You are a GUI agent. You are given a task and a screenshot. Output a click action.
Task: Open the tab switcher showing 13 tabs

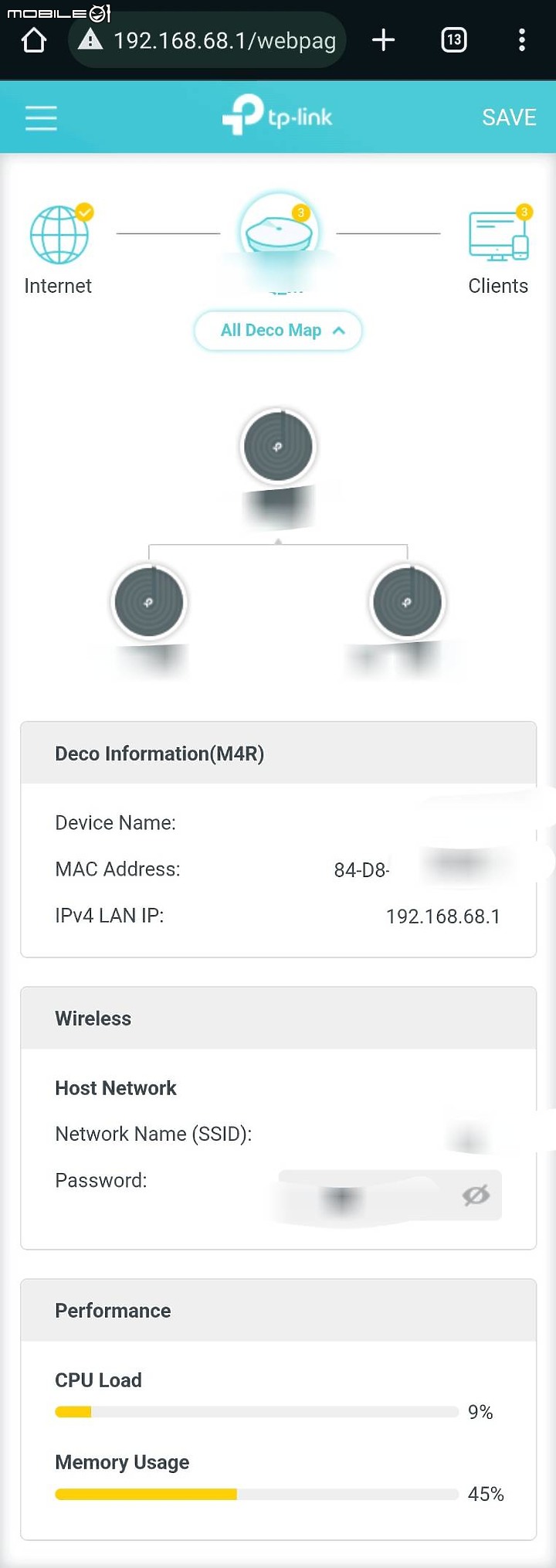tap(454, 40)
